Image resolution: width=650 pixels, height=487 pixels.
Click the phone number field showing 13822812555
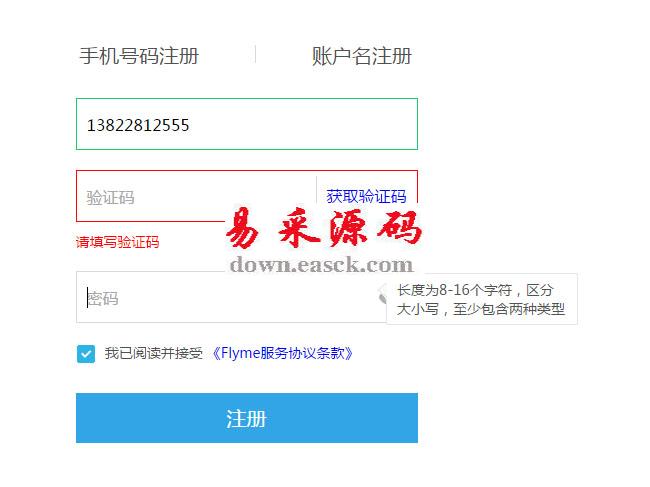(247, 124)
